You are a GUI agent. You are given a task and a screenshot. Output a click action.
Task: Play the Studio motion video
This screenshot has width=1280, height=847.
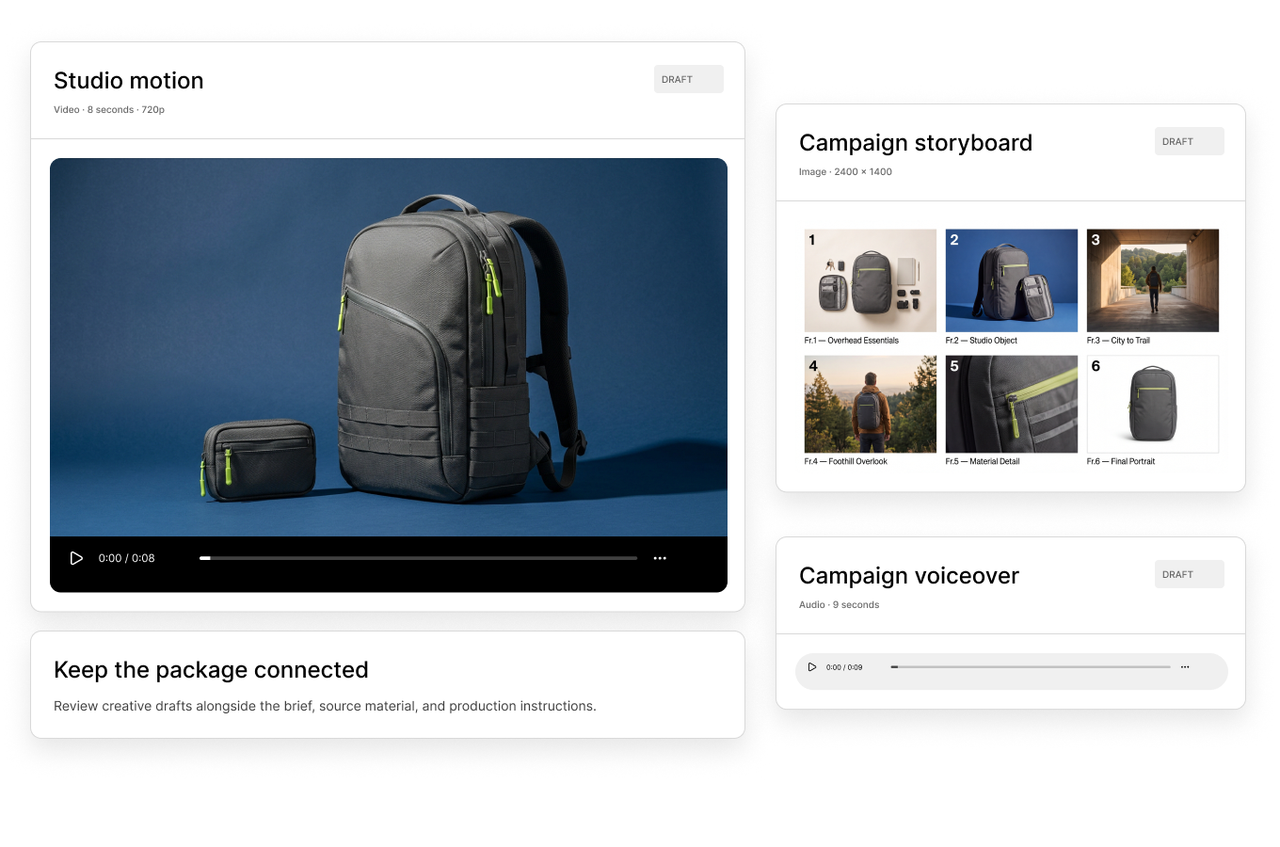coord(76,558)
